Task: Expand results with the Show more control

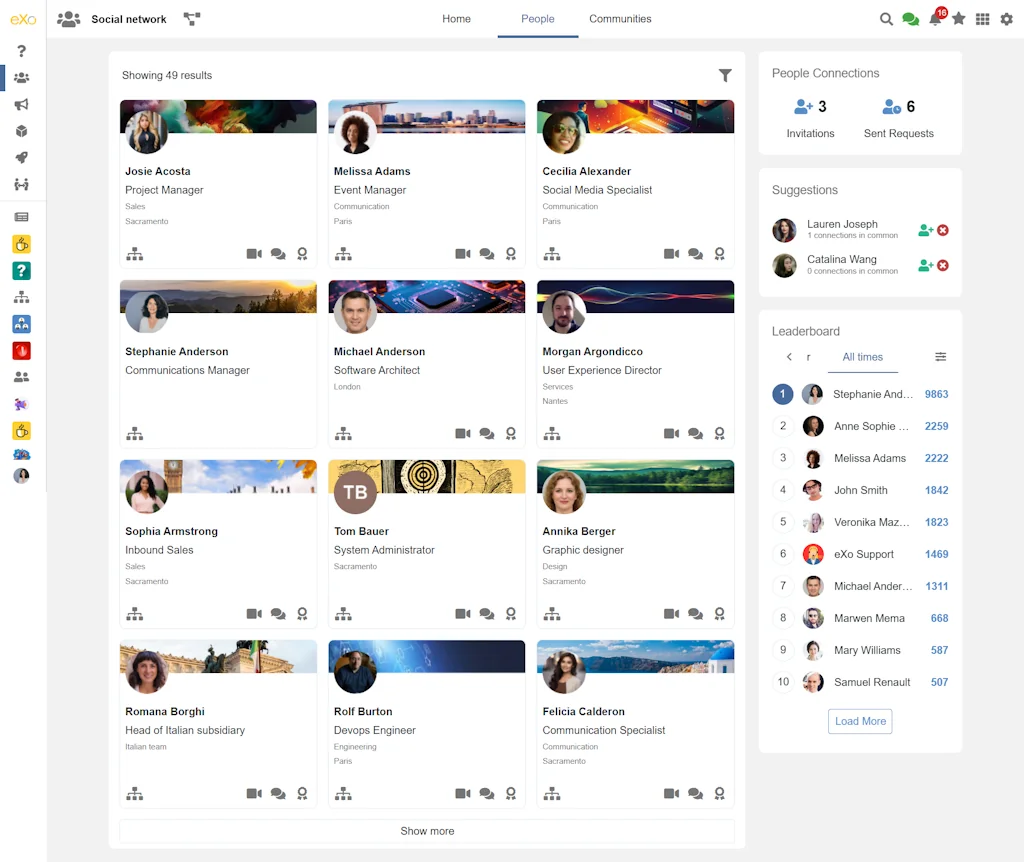Action: [x=426, y=831]
